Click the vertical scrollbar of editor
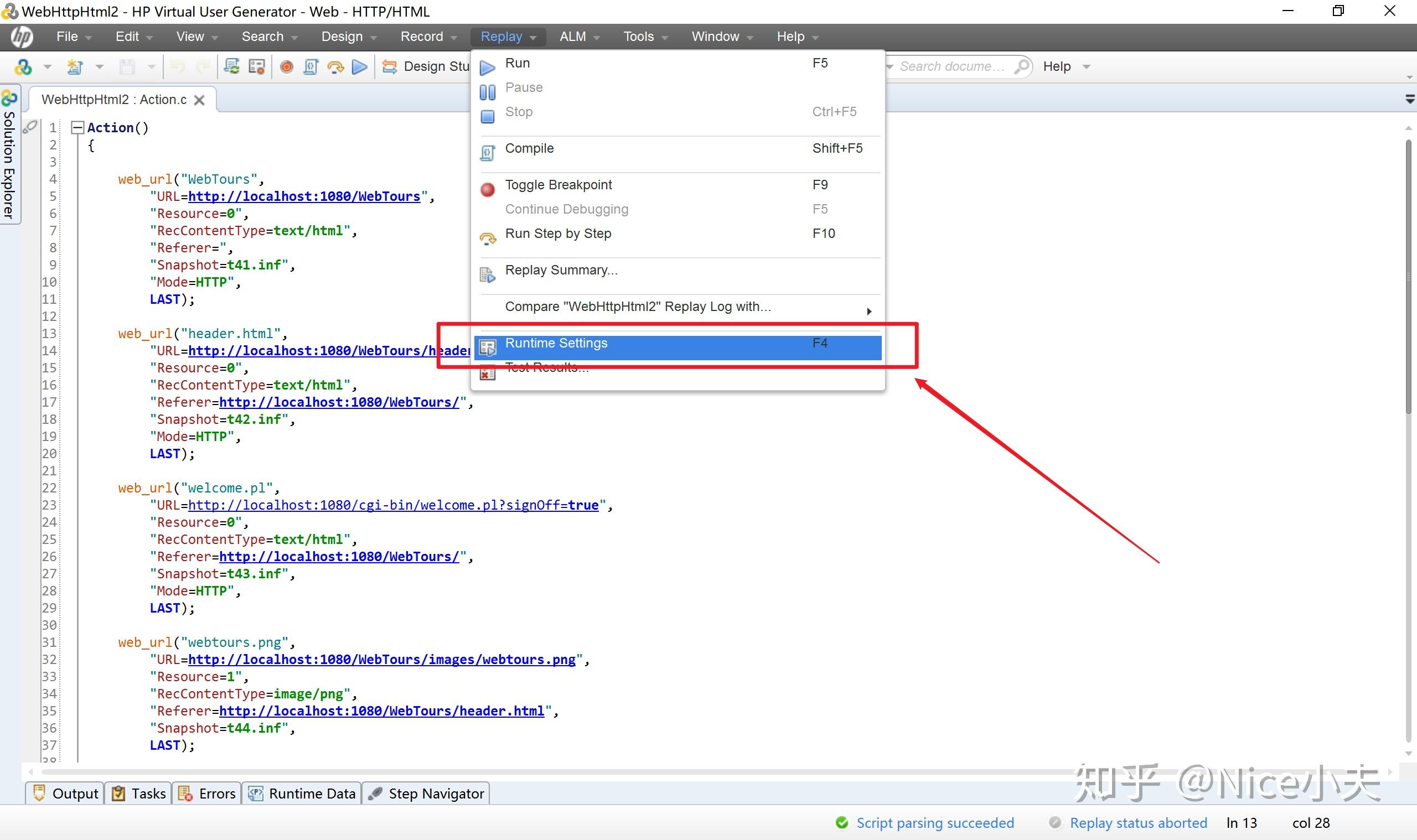The height and width of the screenshot is (840, 1417). [x=1408, y=277]
